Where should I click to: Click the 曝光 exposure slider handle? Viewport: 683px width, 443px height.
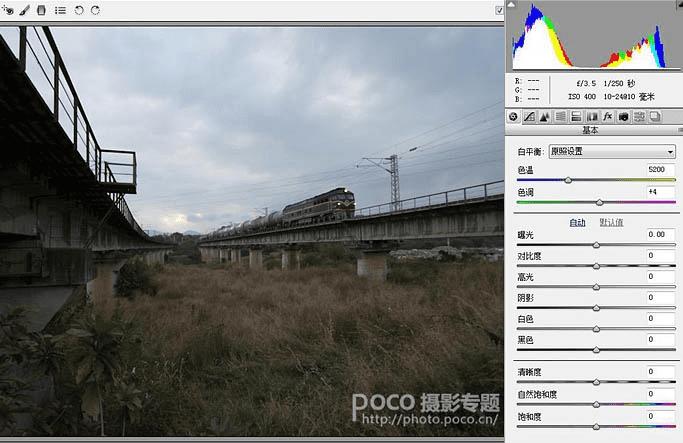coord(596,245)
